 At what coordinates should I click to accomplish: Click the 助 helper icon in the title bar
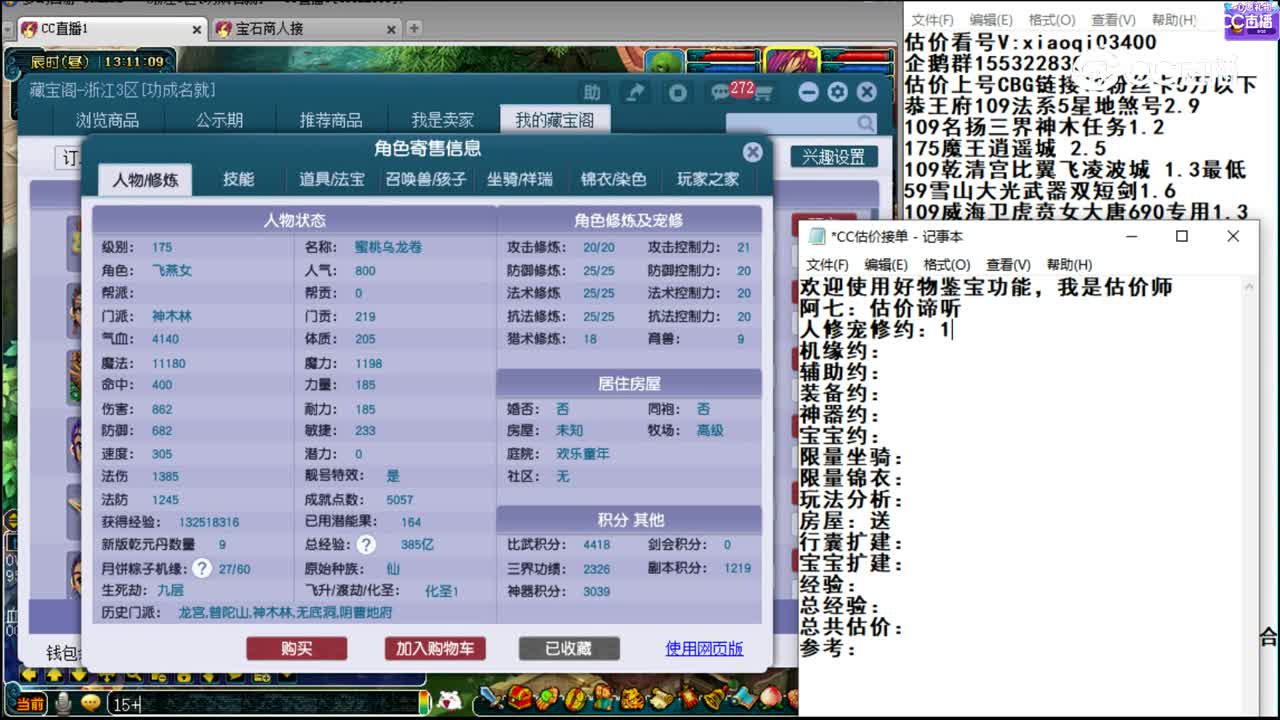pos(592,92)
